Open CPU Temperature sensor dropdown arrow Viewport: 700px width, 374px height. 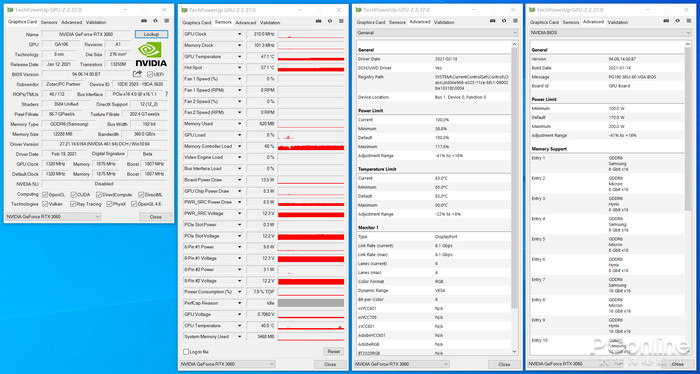(x=239, y=326)
